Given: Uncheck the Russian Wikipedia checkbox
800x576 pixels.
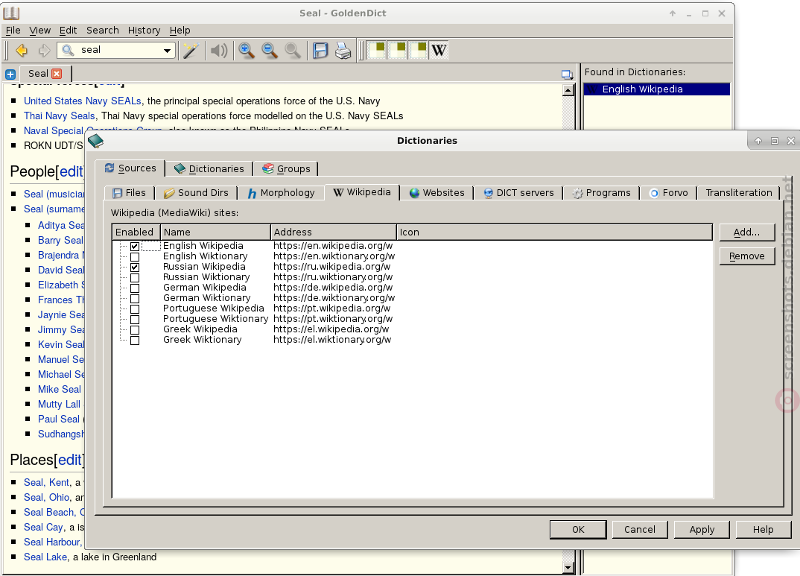Looking at the screenshot, I should (135, 267).
